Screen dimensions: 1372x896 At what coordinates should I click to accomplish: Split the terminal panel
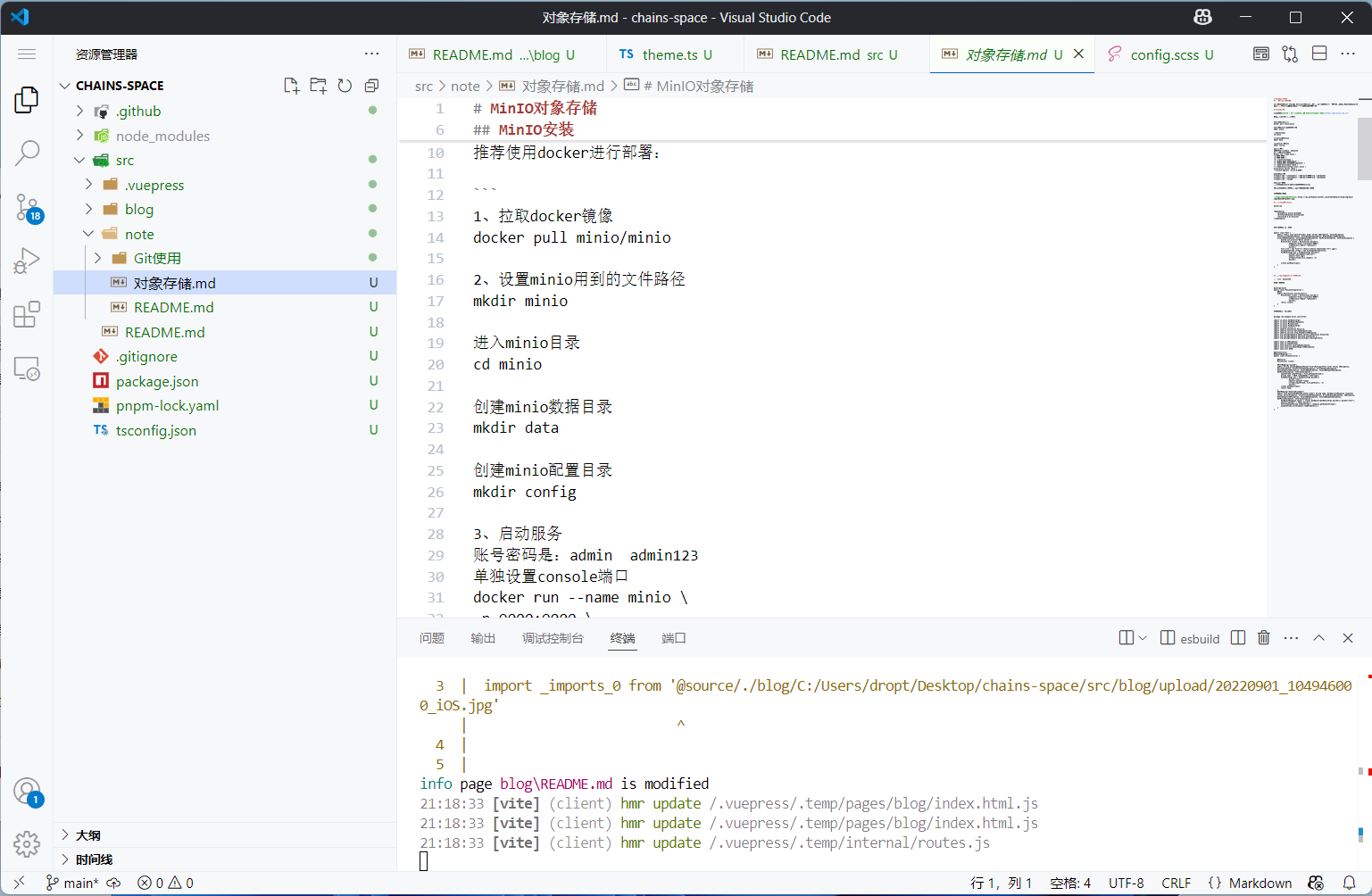[x=1238, y=638]
